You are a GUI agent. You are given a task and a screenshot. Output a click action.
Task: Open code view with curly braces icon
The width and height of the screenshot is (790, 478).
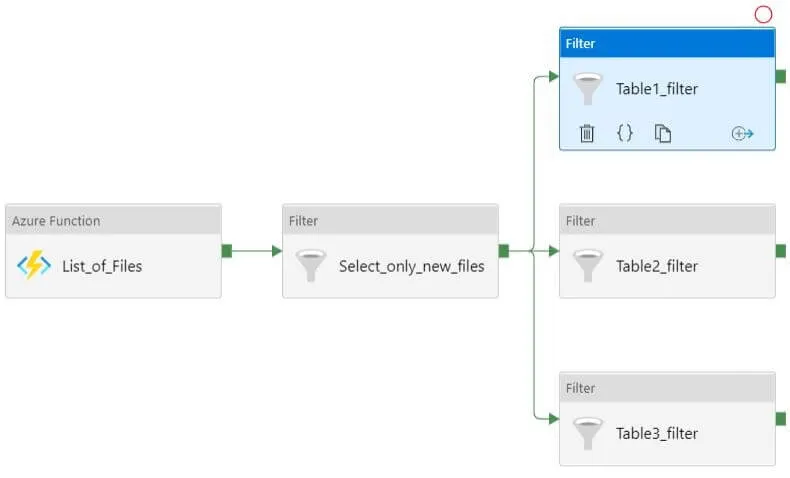(624, 133)
